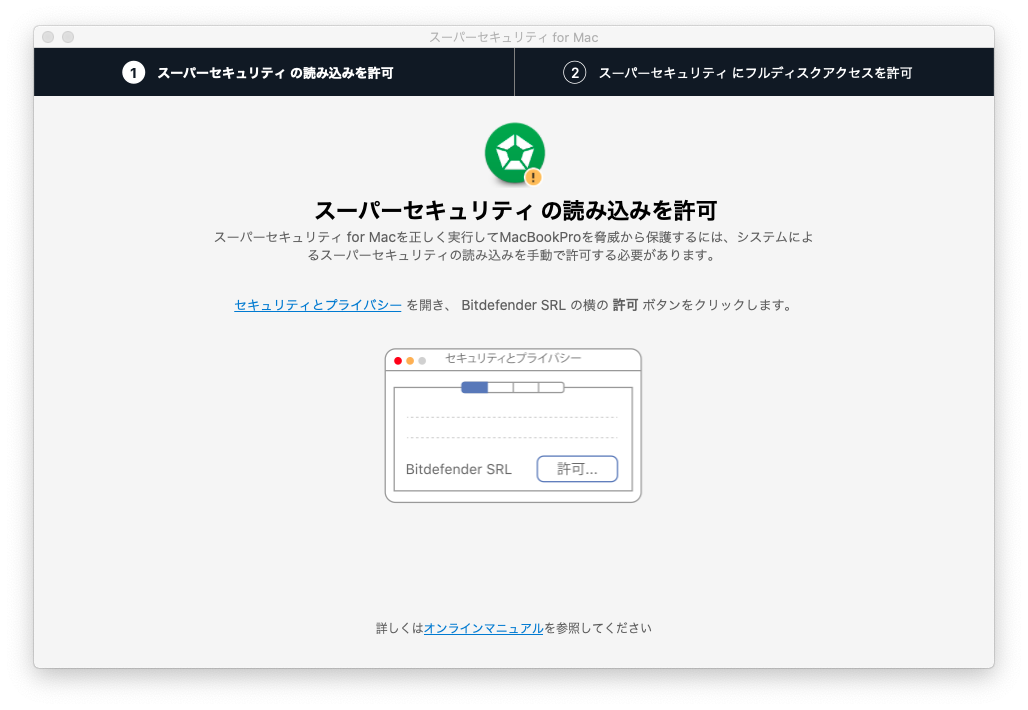Click the window title スーパーセキュリティ for Mac
Image resolution: width=1028 pixels, height=710 pixels.
click(513, 37)
